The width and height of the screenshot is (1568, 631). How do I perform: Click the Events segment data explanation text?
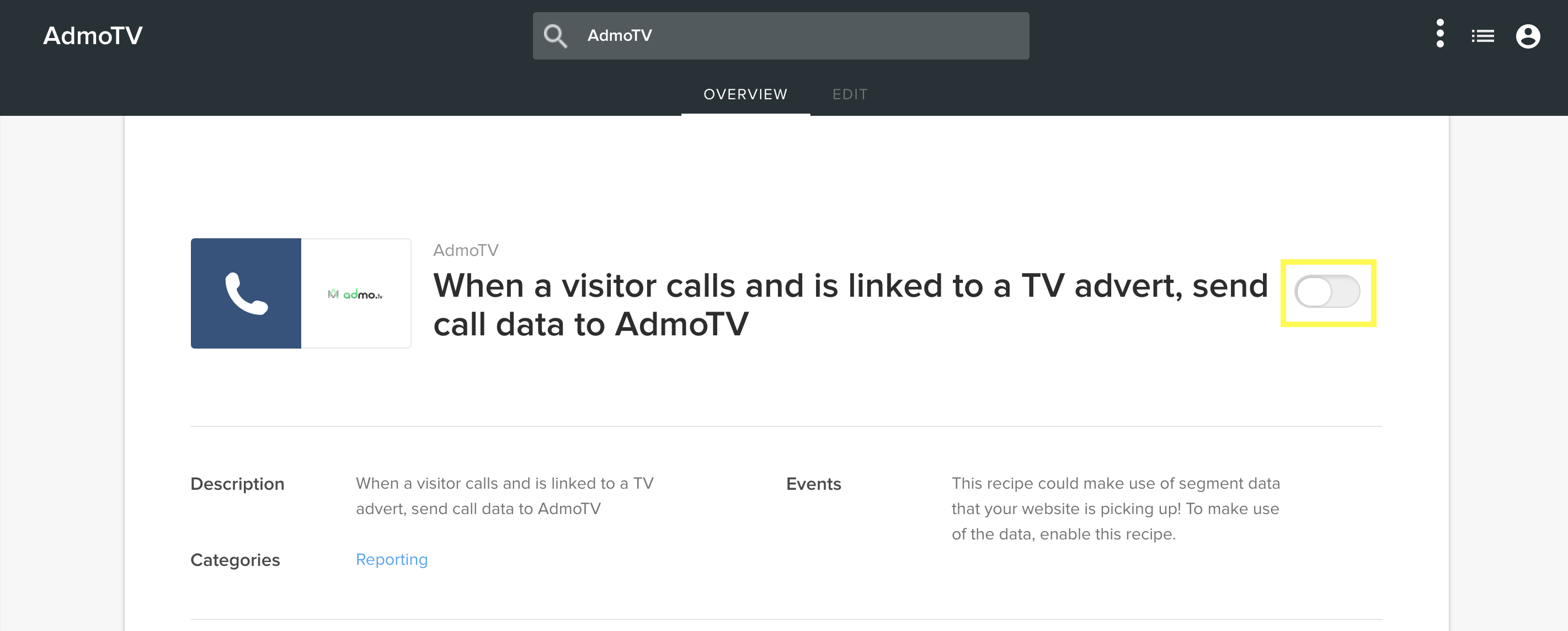pos(1115,509)
